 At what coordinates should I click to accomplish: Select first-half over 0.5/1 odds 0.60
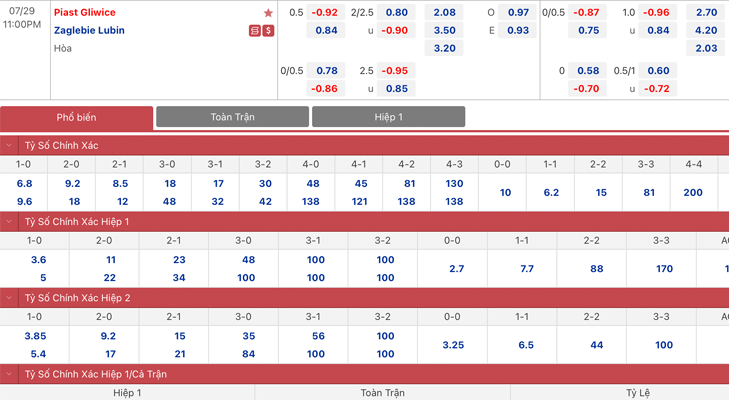[x=658, y=71]
